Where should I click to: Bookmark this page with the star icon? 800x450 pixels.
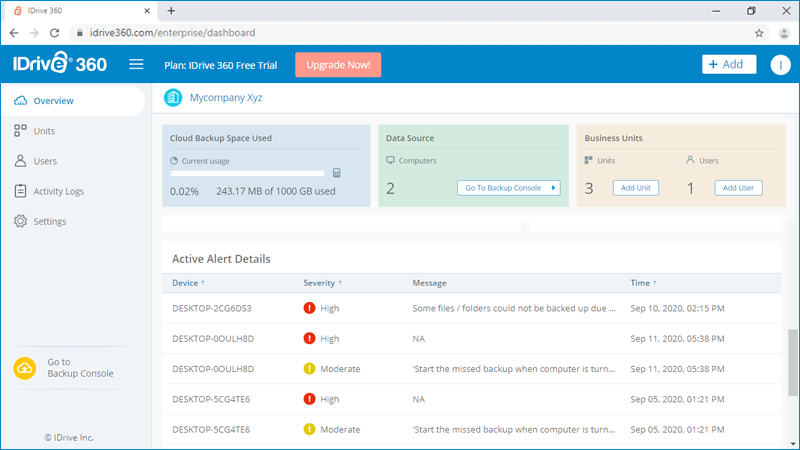point(759,33)
